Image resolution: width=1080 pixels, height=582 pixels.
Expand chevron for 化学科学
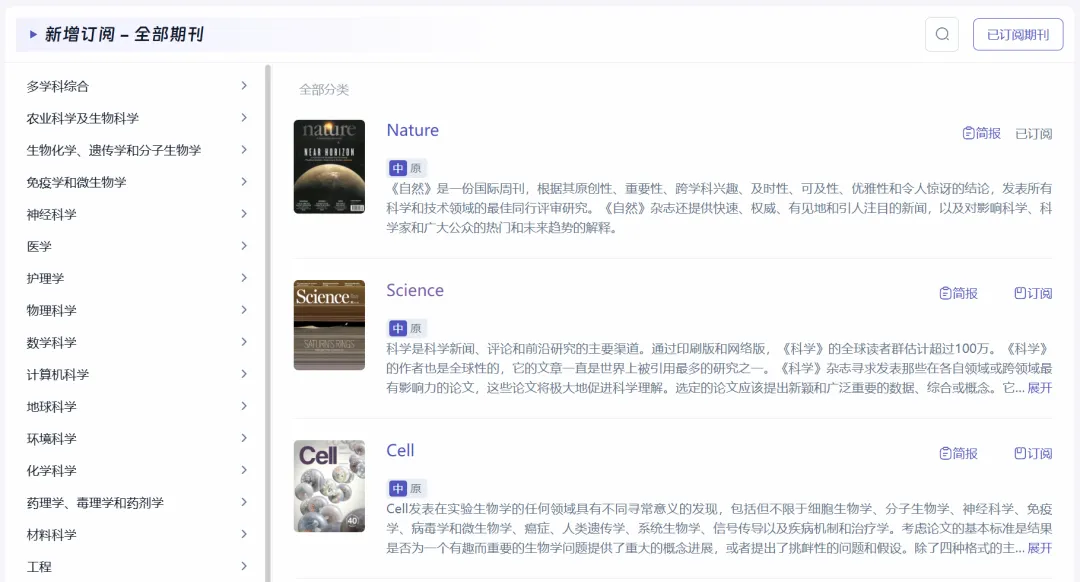pyautogui.click(x=244, y=470)
